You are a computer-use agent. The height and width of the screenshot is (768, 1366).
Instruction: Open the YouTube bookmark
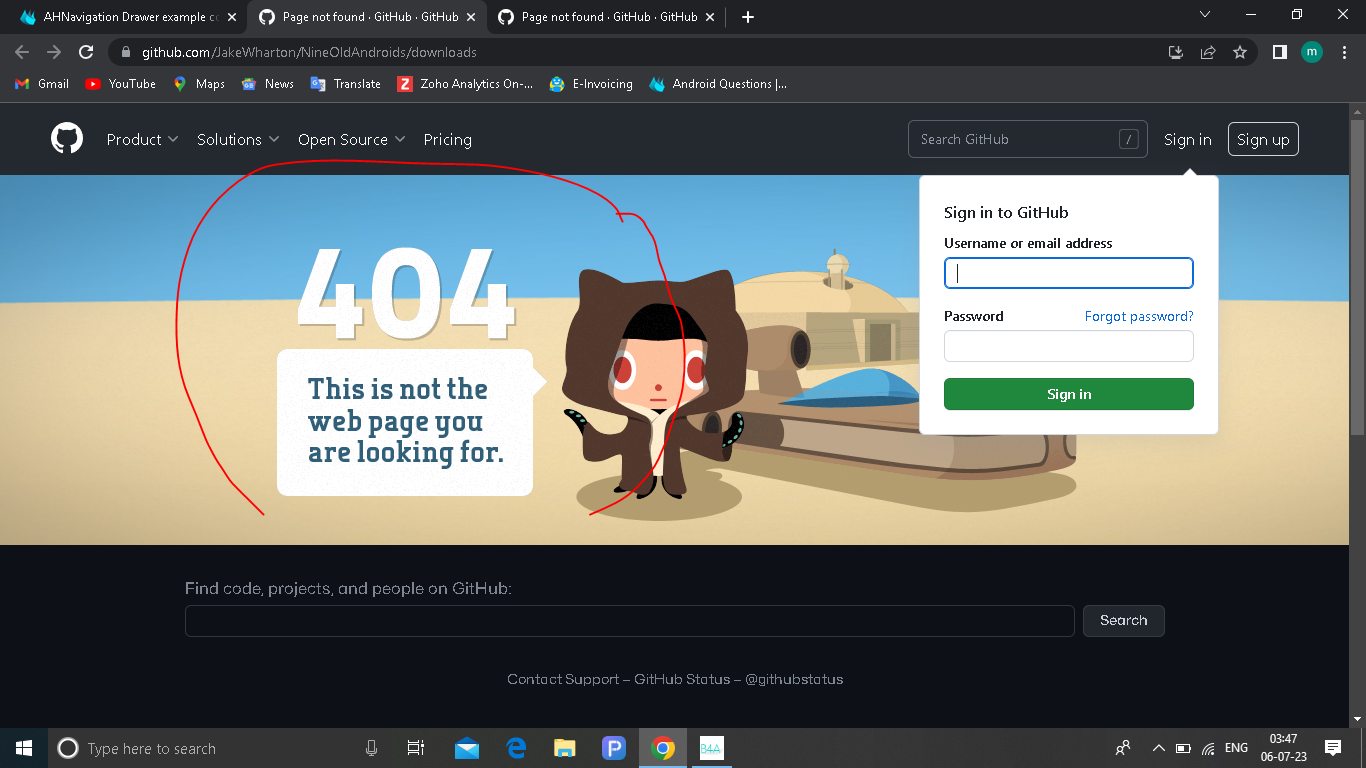(x=121, y=84)
